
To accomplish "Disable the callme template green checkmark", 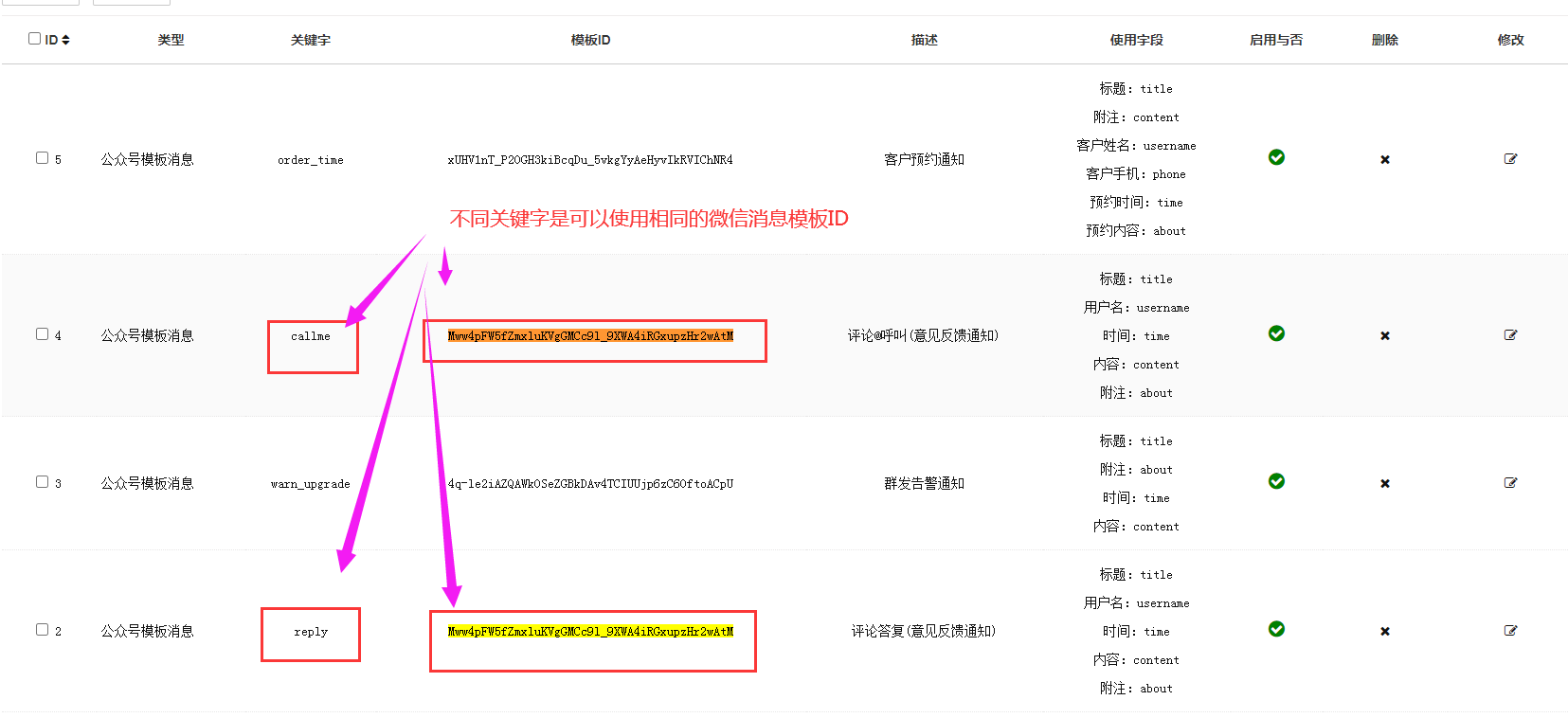I will (x=1276, y=333).
